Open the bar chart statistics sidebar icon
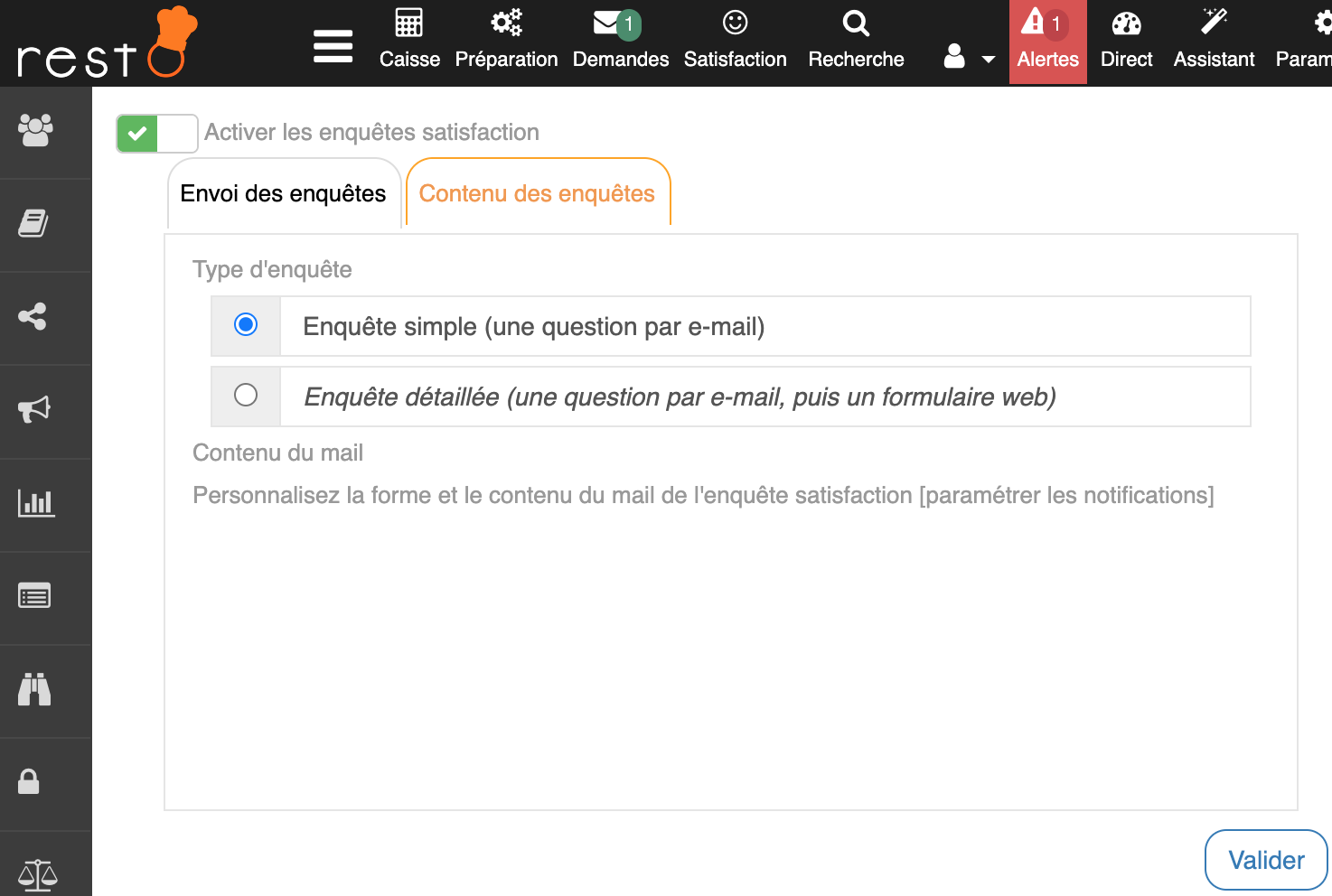The width and height of the screenshot is (1332, 896). [x=36, y=503]
